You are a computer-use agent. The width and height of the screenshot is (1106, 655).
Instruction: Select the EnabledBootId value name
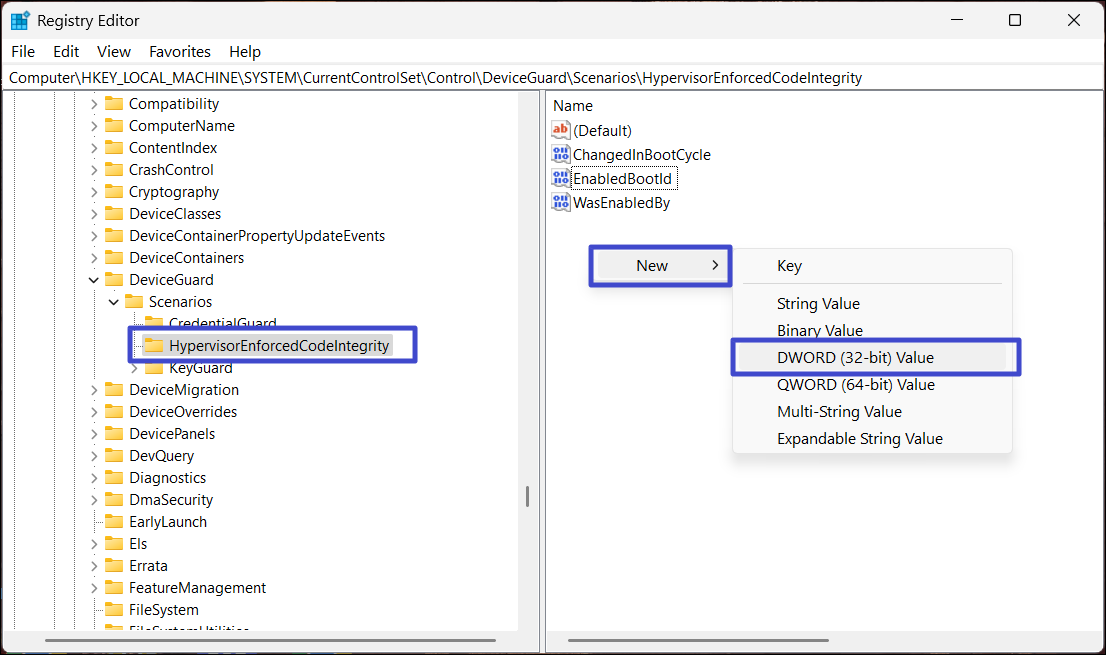[x=622, y=179]
